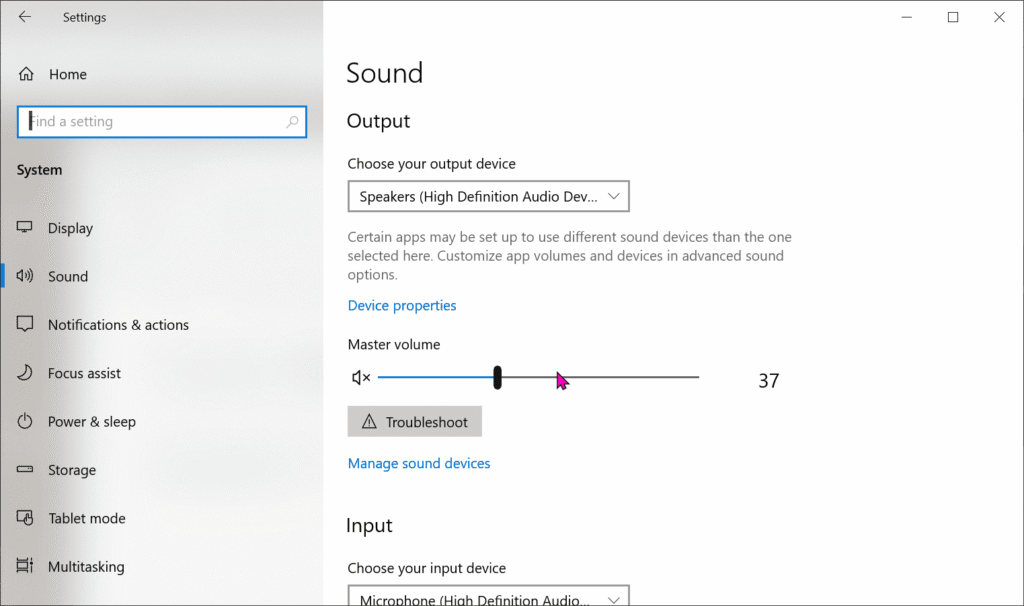1024x606 pixels.
Task: Click the Home house icon
Action: [x=25, y=74]
